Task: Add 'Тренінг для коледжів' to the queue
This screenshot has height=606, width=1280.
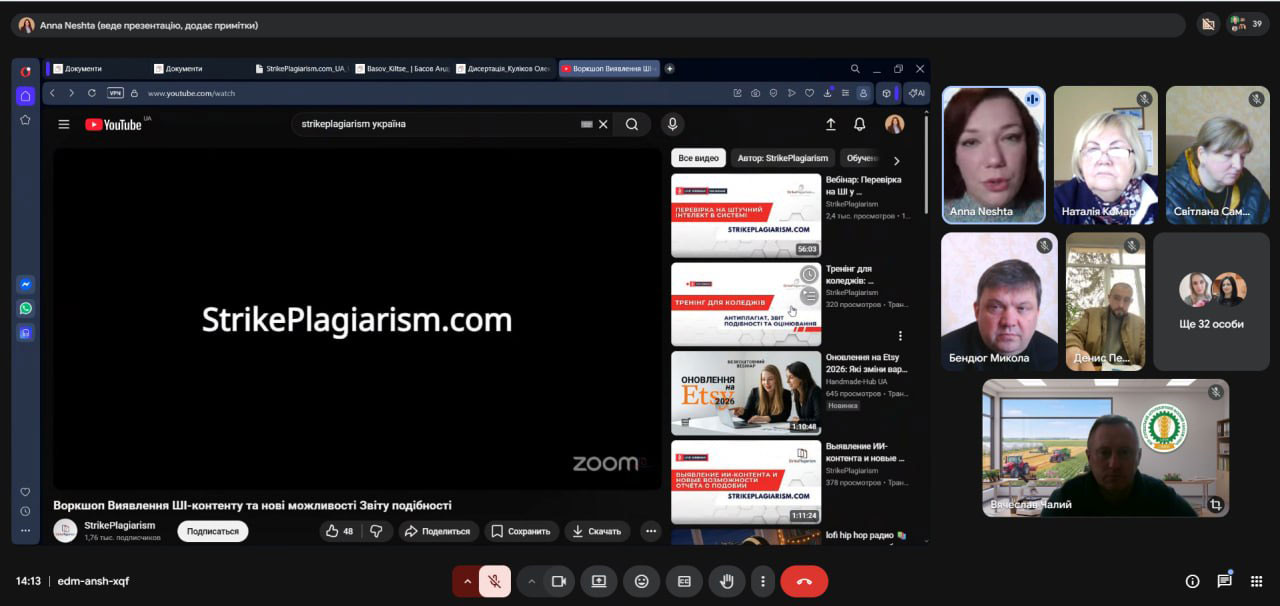Action: (x=808, y=296)
